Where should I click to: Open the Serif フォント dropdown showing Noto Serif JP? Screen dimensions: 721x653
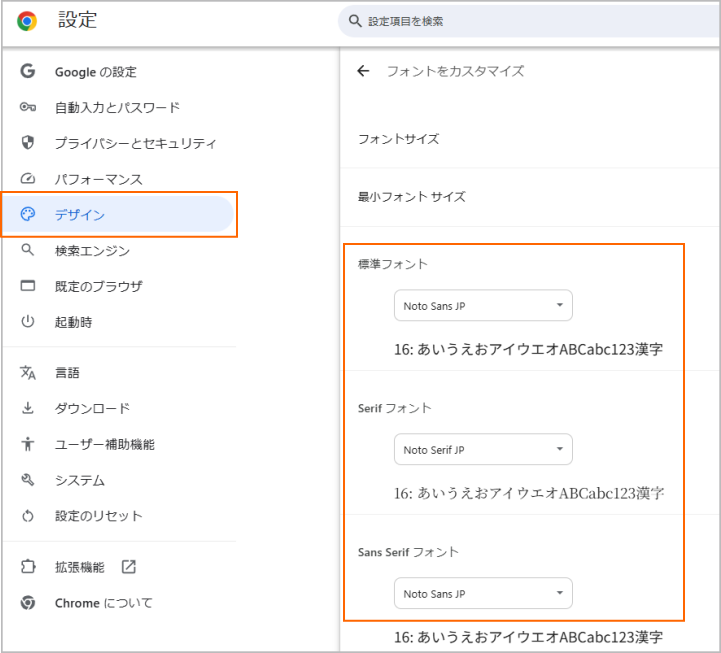(483, 449)
